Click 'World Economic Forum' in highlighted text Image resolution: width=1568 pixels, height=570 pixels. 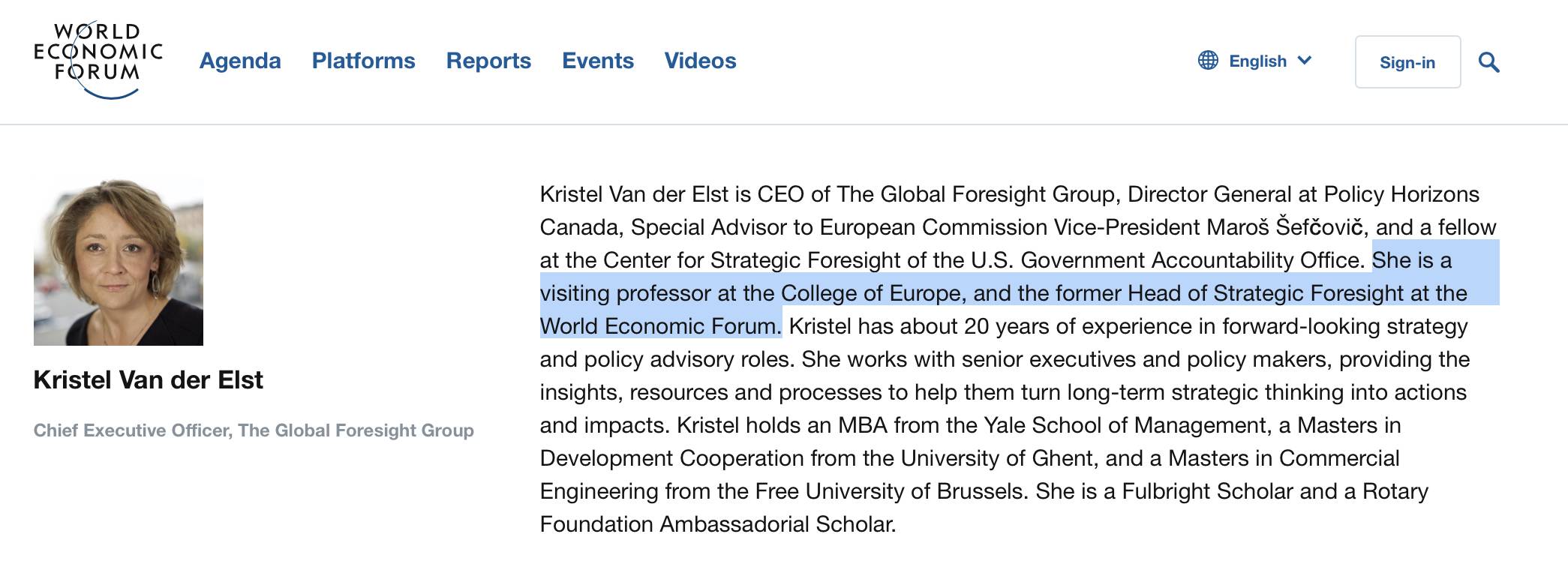click(659, 326)
